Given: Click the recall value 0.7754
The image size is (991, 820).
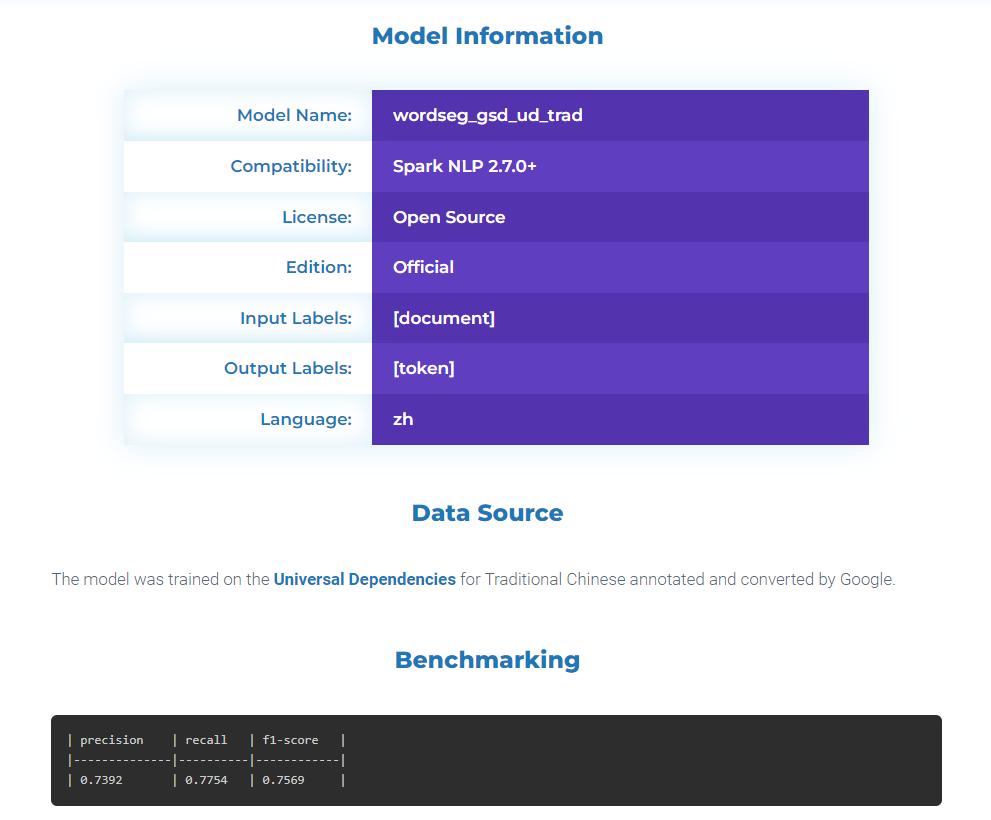Looking at the screenshot, I should coord(206,780).
